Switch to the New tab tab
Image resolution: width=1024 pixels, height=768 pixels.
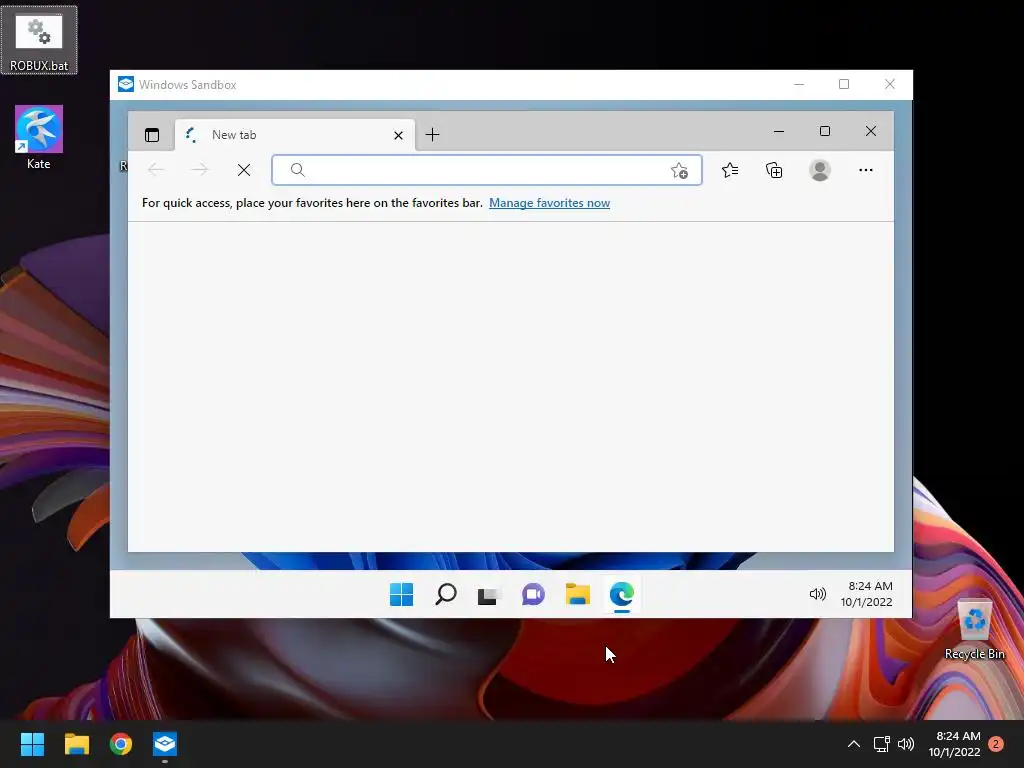294,135
